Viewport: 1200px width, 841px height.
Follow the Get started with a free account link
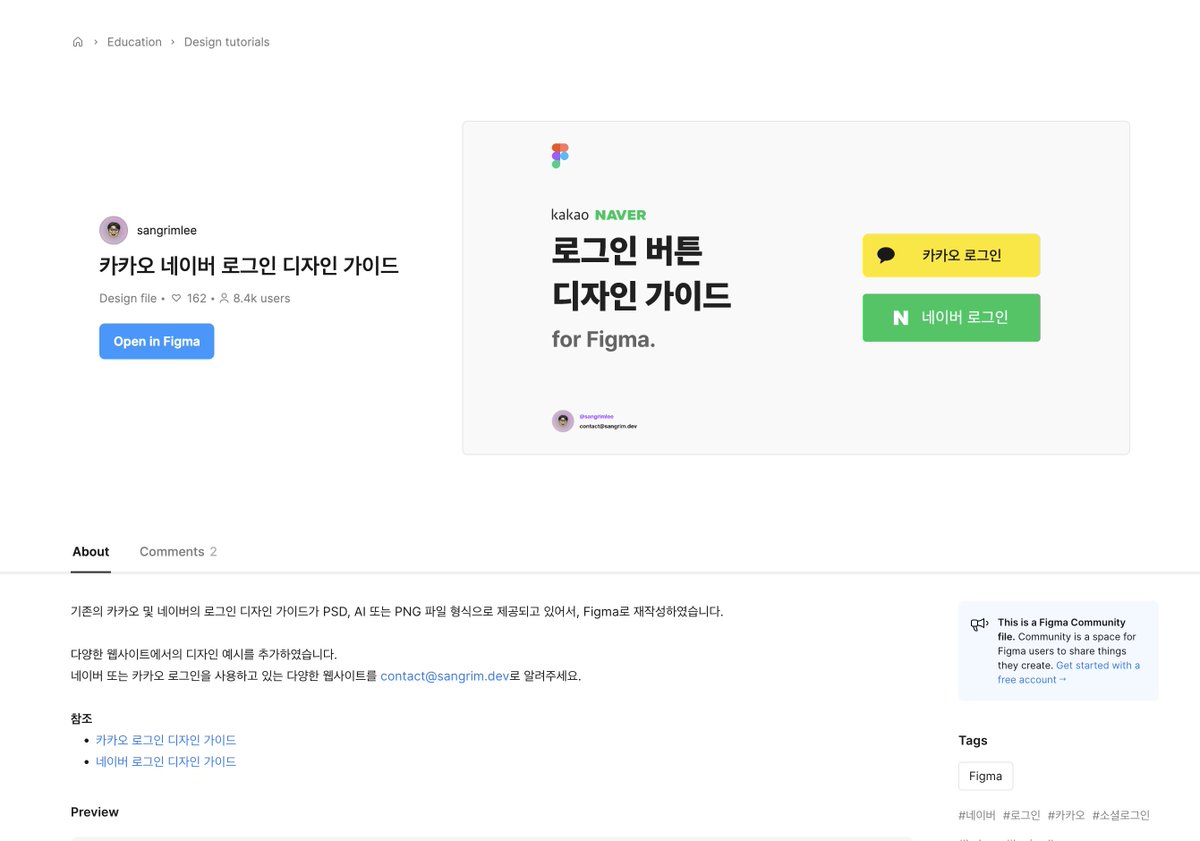(x=1069, y=672)
